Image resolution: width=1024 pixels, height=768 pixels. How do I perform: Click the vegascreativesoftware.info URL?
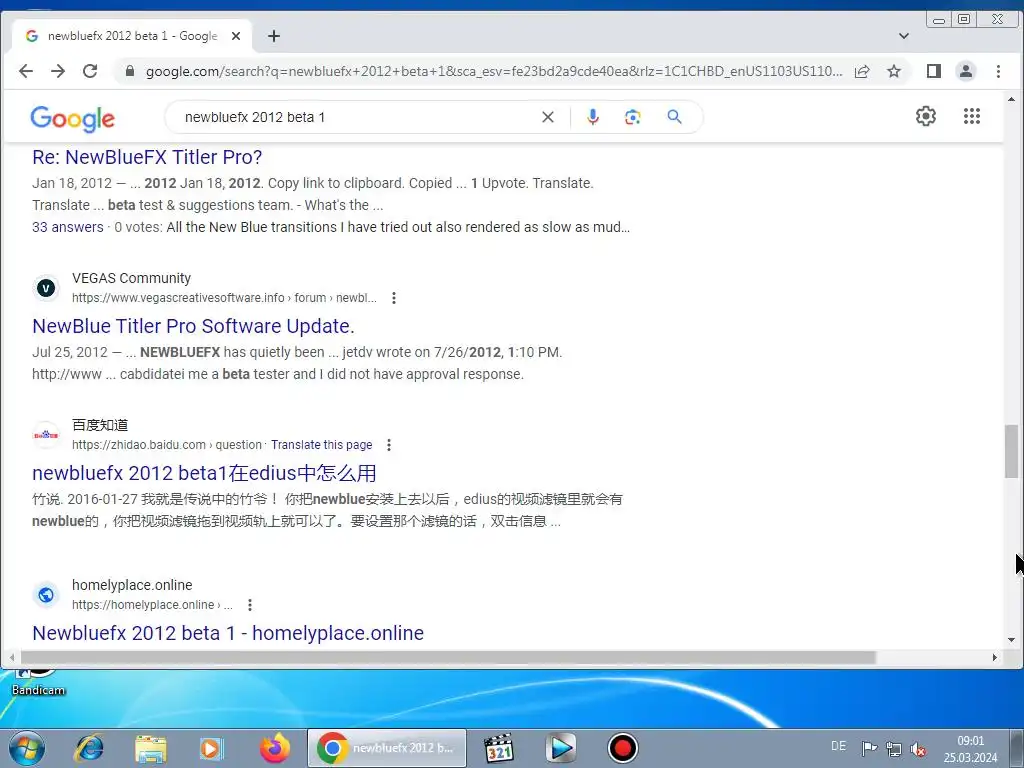point(224,298)
